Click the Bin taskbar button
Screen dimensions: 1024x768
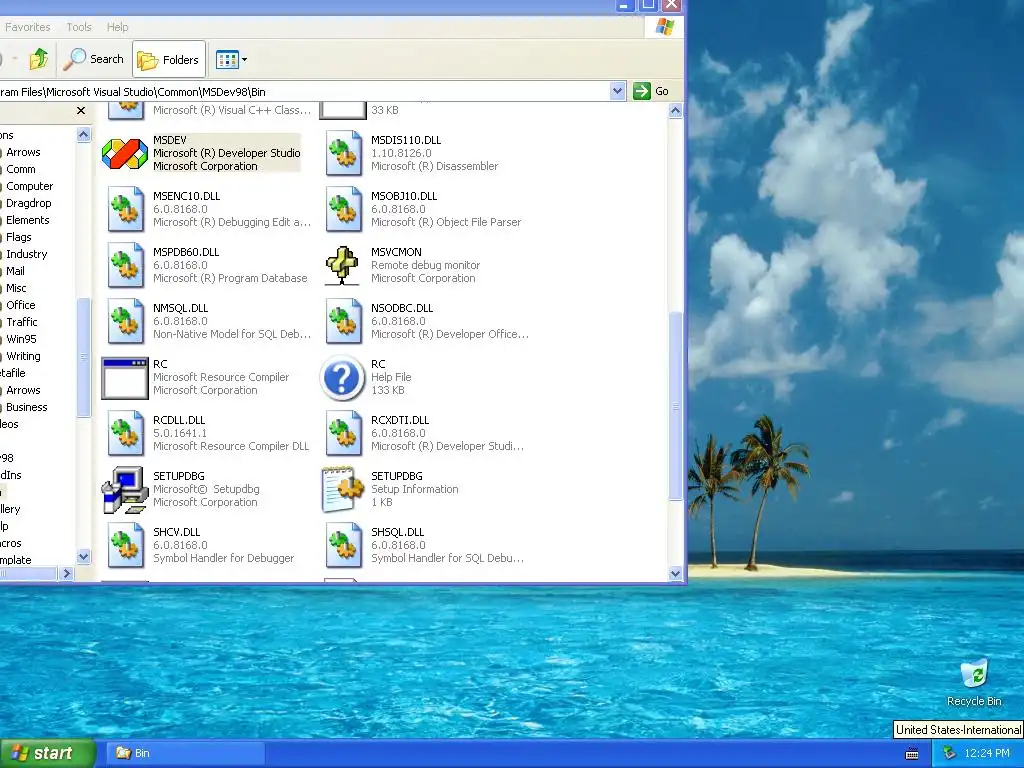click(185, 754)
